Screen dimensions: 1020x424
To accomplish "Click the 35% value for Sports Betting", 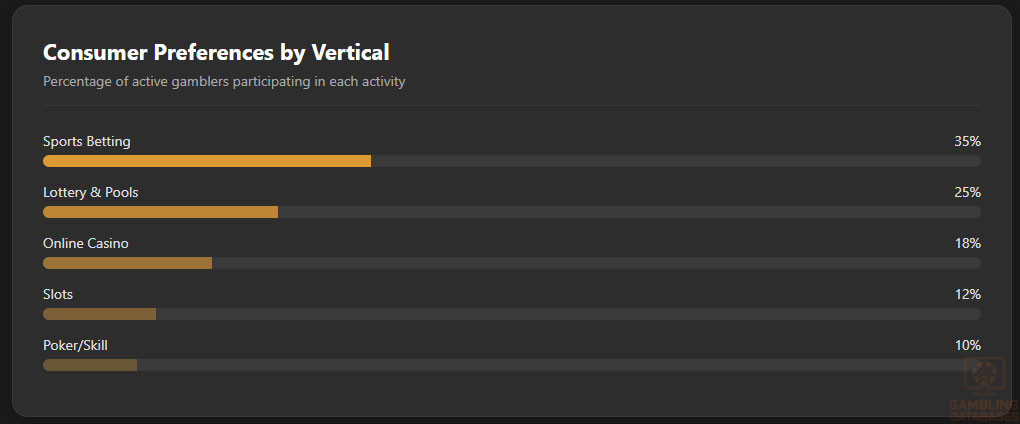I will [x=967, y=141].
